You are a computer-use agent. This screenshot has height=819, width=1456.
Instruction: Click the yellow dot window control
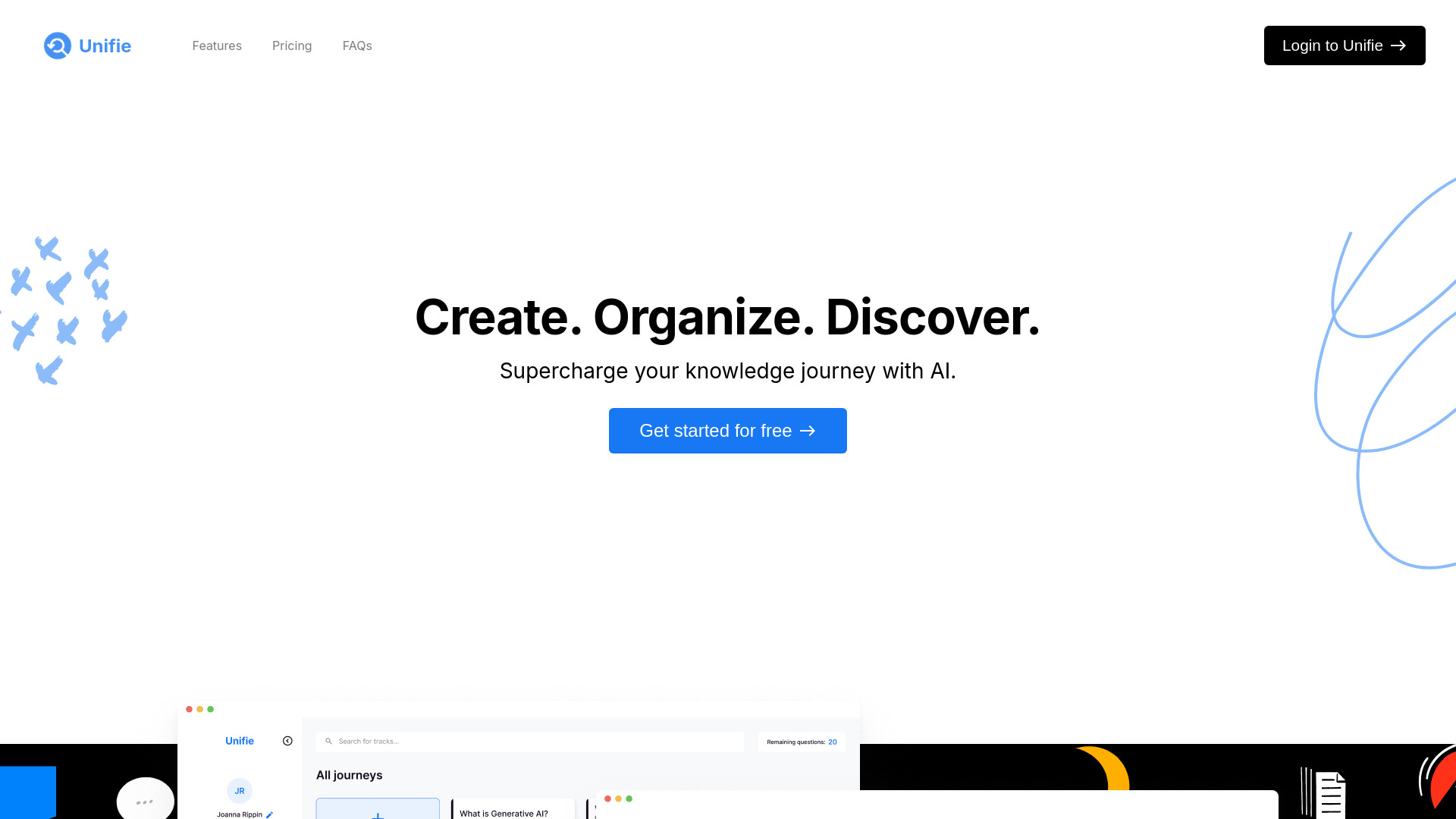pos(200,709)
